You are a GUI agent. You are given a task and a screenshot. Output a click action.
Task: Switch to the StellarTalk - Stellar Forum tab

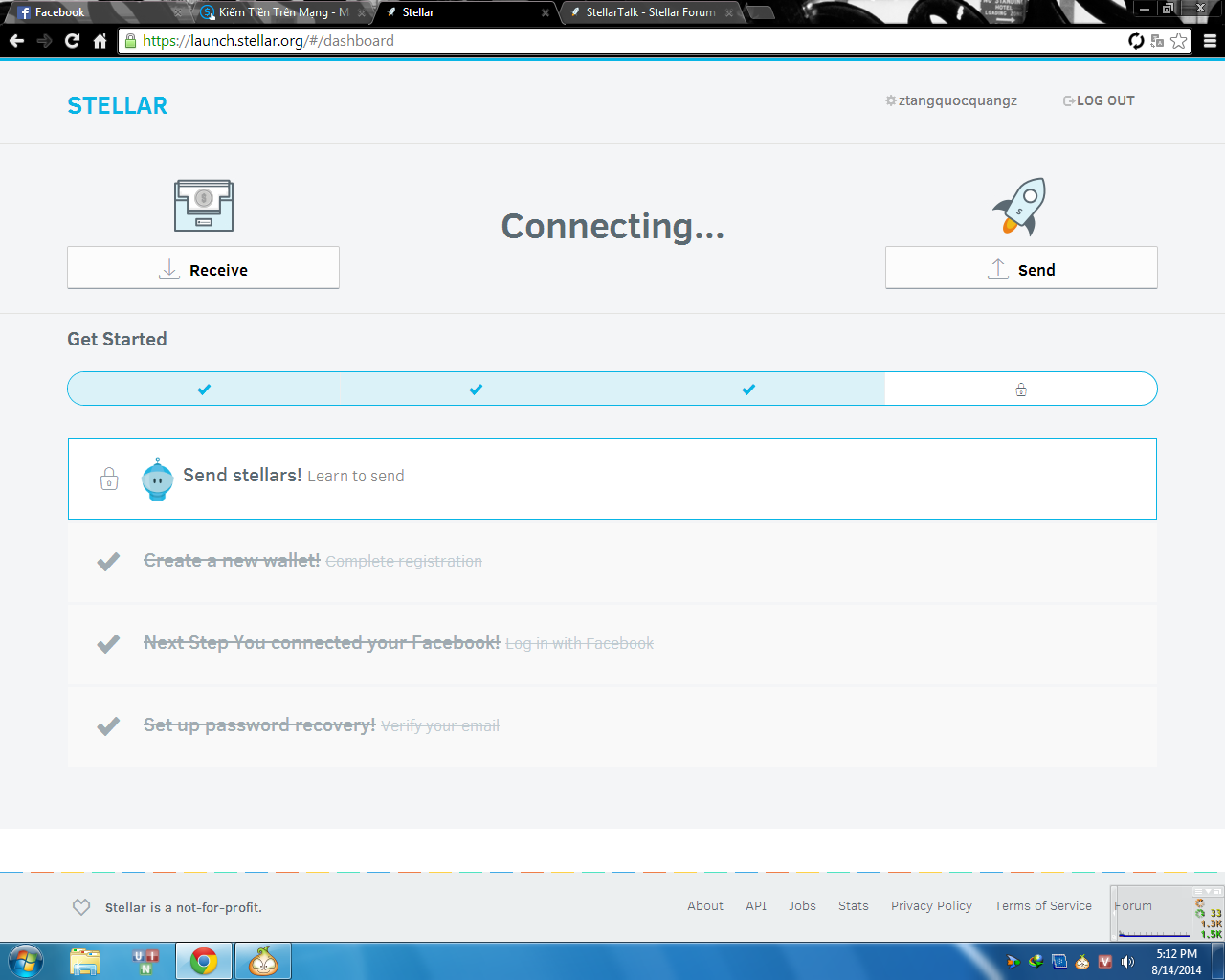pyautogui.click(x=651, y=12)
